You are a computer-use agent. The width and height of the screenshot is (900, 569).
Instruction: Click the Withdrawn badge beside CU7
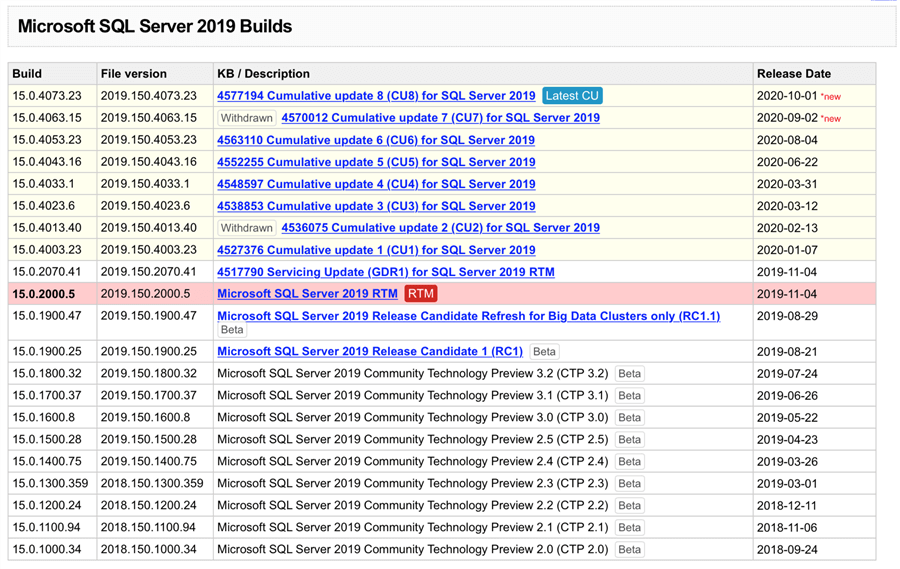(x=246, y=118)
